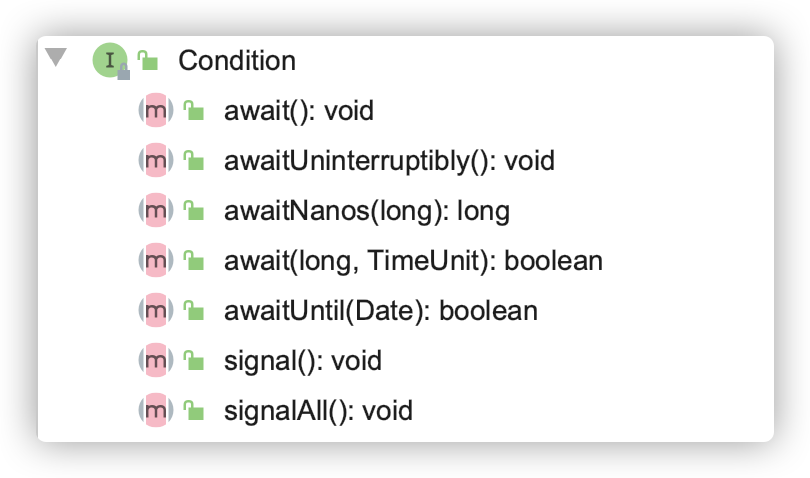Select the Condition interface label
Image resolution: width=810 pixels, height=478 pixels.
pyautogui.click(x=237, y=61)
